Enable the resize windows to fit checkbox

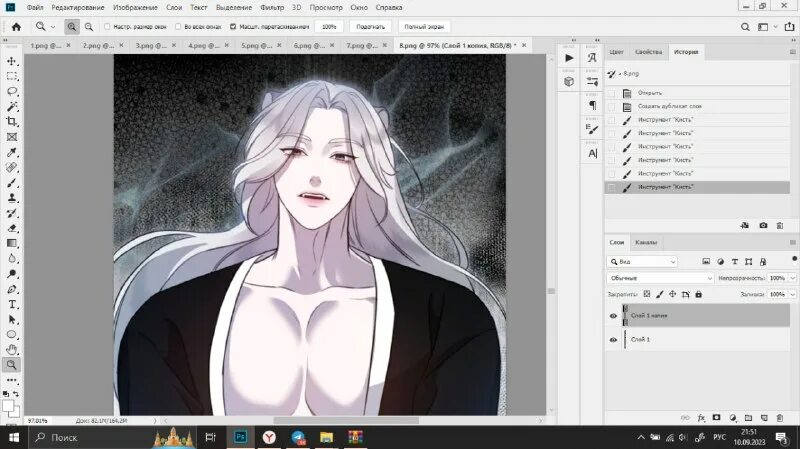[x=107, y=27]
